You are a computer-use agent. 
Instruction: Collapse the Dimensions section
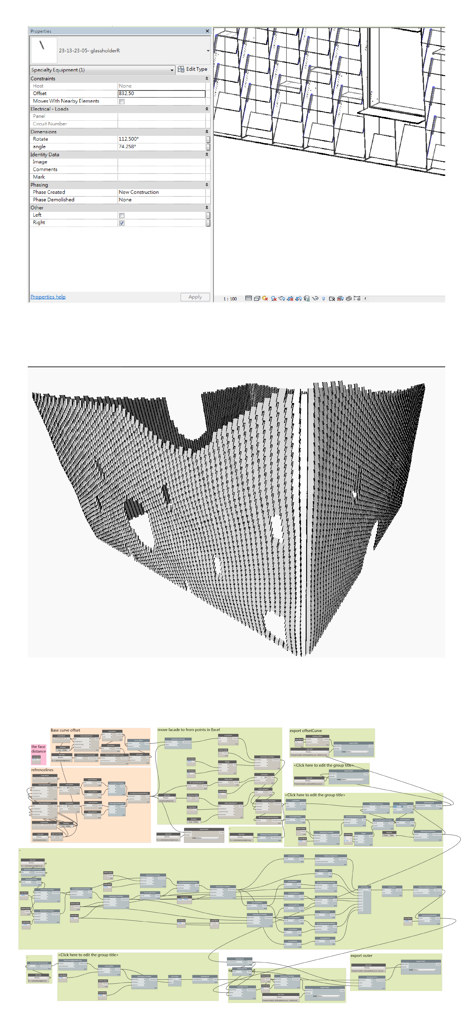(x=208, y=131)
